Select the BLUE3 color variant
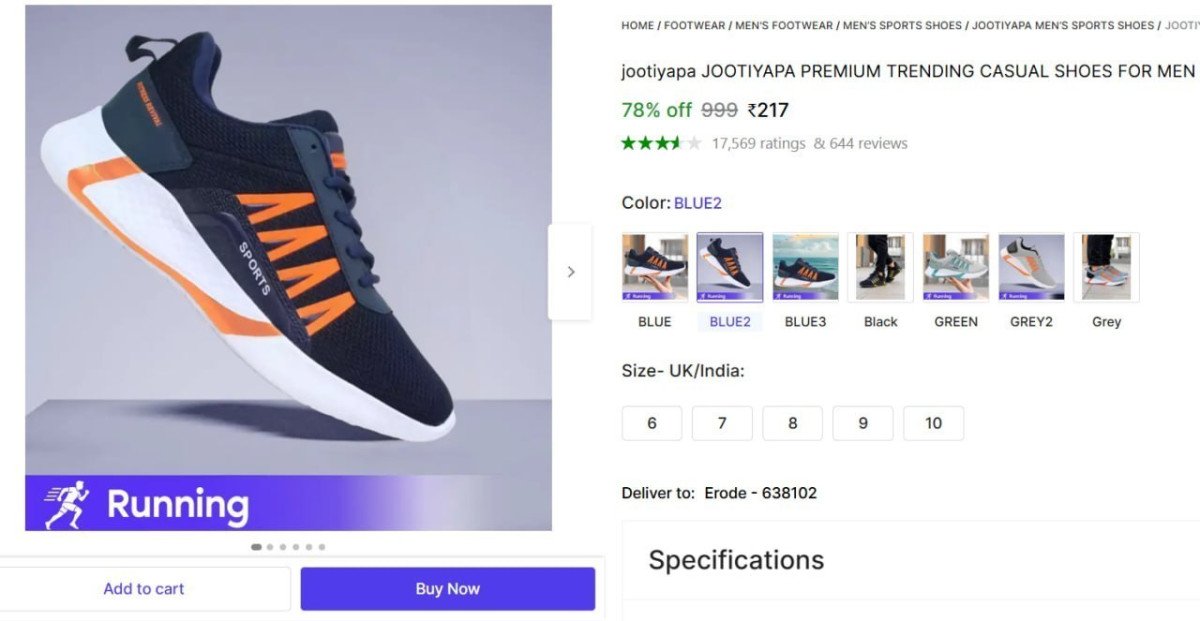 tap(805, 266)
